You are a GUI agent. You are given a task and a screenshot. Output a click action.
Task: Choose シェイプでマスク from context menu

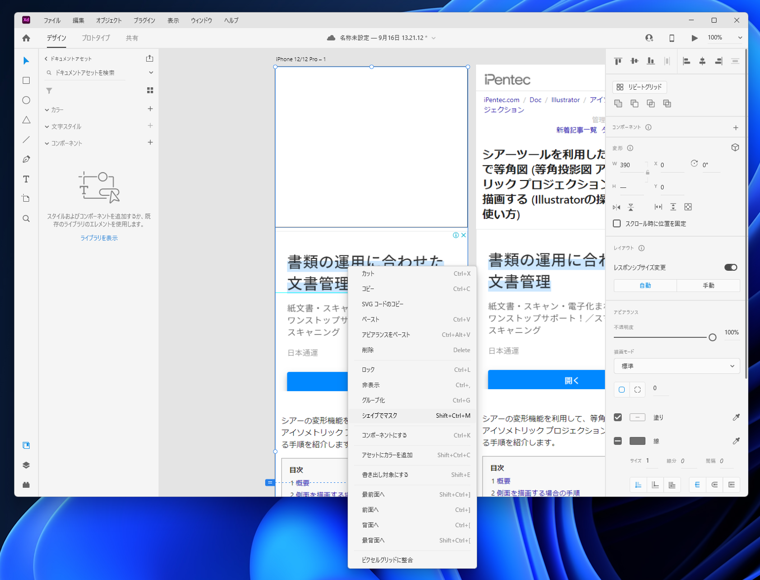[x=412, y=416]
